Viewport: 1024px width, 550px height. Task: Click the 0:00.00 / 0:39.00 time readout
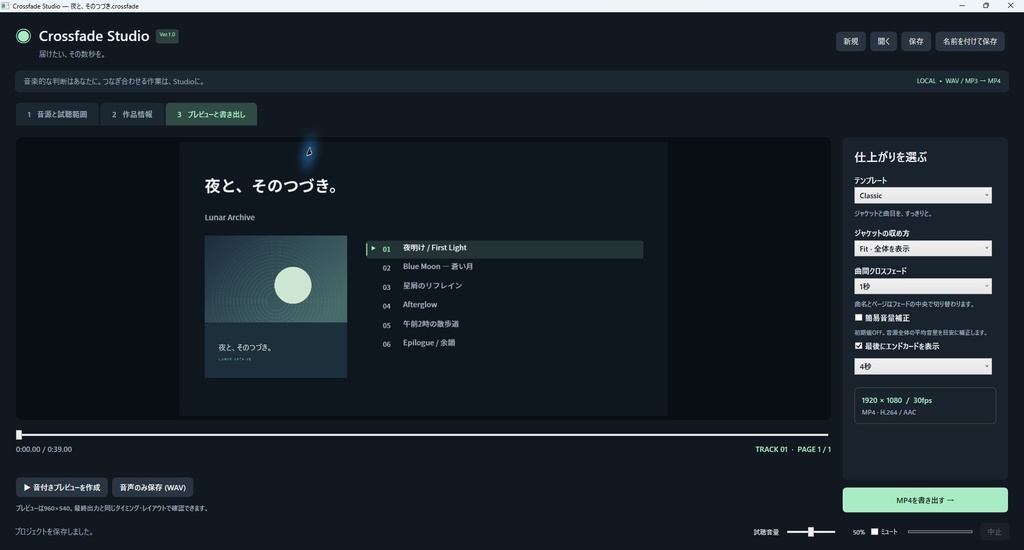pos(44,449)
